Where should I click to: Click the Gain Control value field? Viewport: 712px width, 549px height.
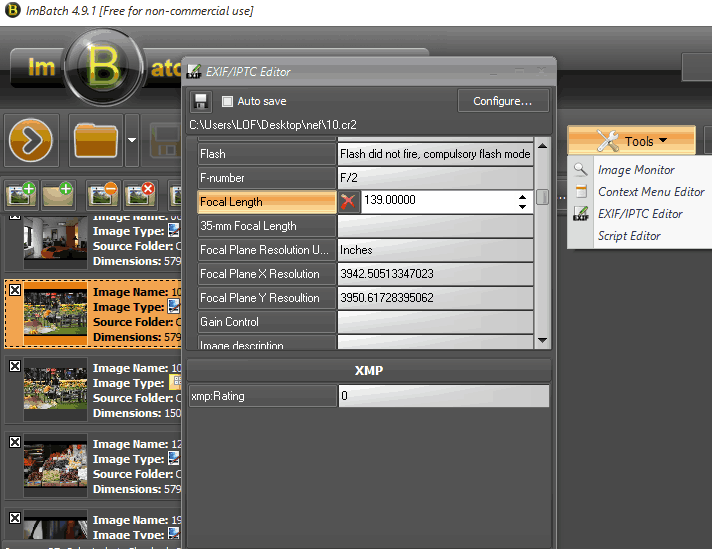point(435,322)
